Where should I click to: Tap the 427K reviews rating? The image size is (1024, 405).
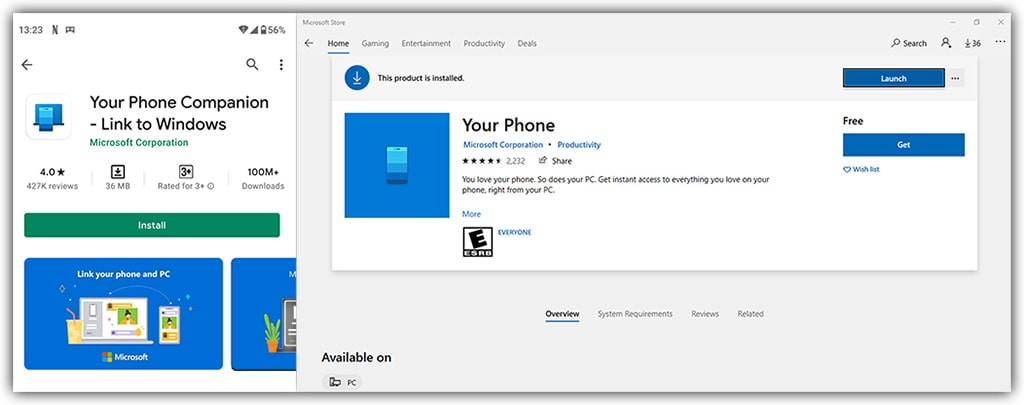52,178
